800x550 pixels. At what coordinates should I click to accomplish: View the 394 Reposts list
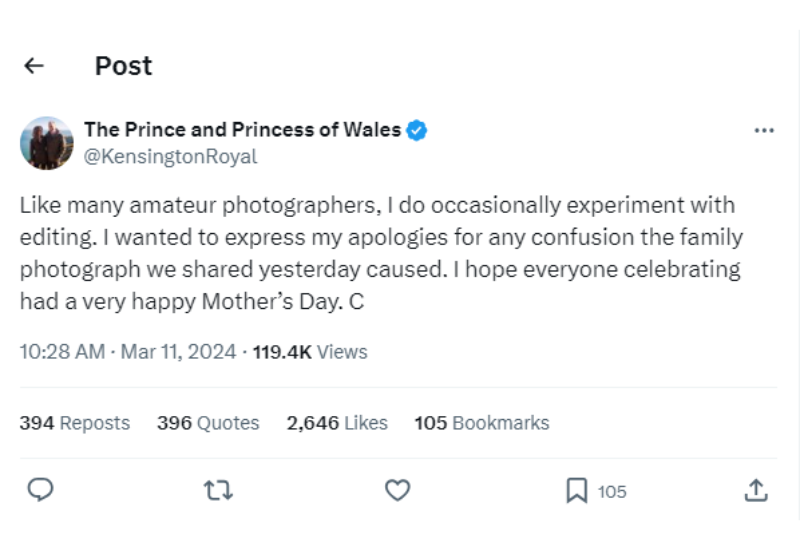coord(75,423)
